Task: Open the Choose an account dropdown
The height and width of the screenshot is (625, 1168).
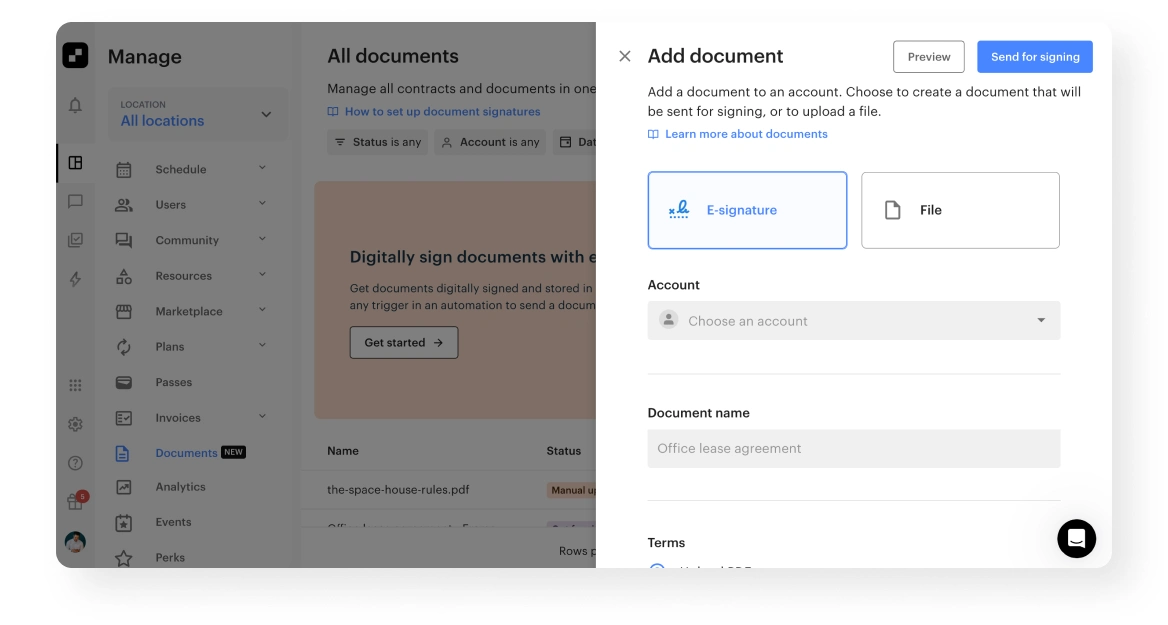Action: click(x=853, y=321)
